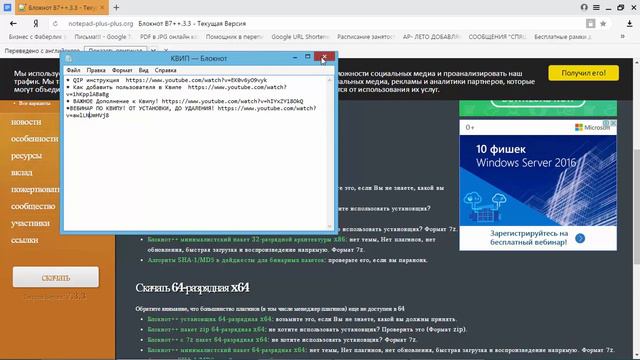
Task: Open the новости sidebar link
Action: point(26,122)
